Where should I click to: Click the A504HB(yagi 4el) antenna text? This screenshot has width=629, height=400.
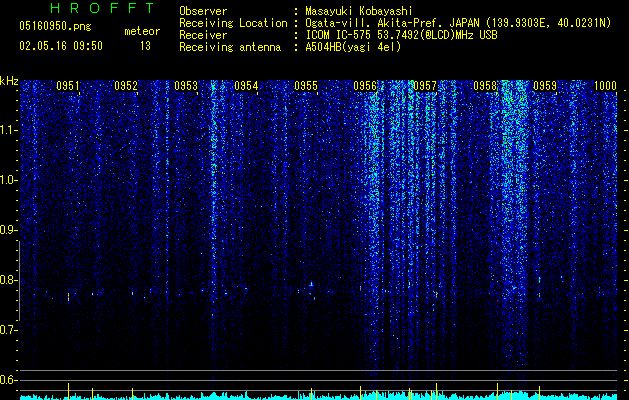tap(353, 47)
